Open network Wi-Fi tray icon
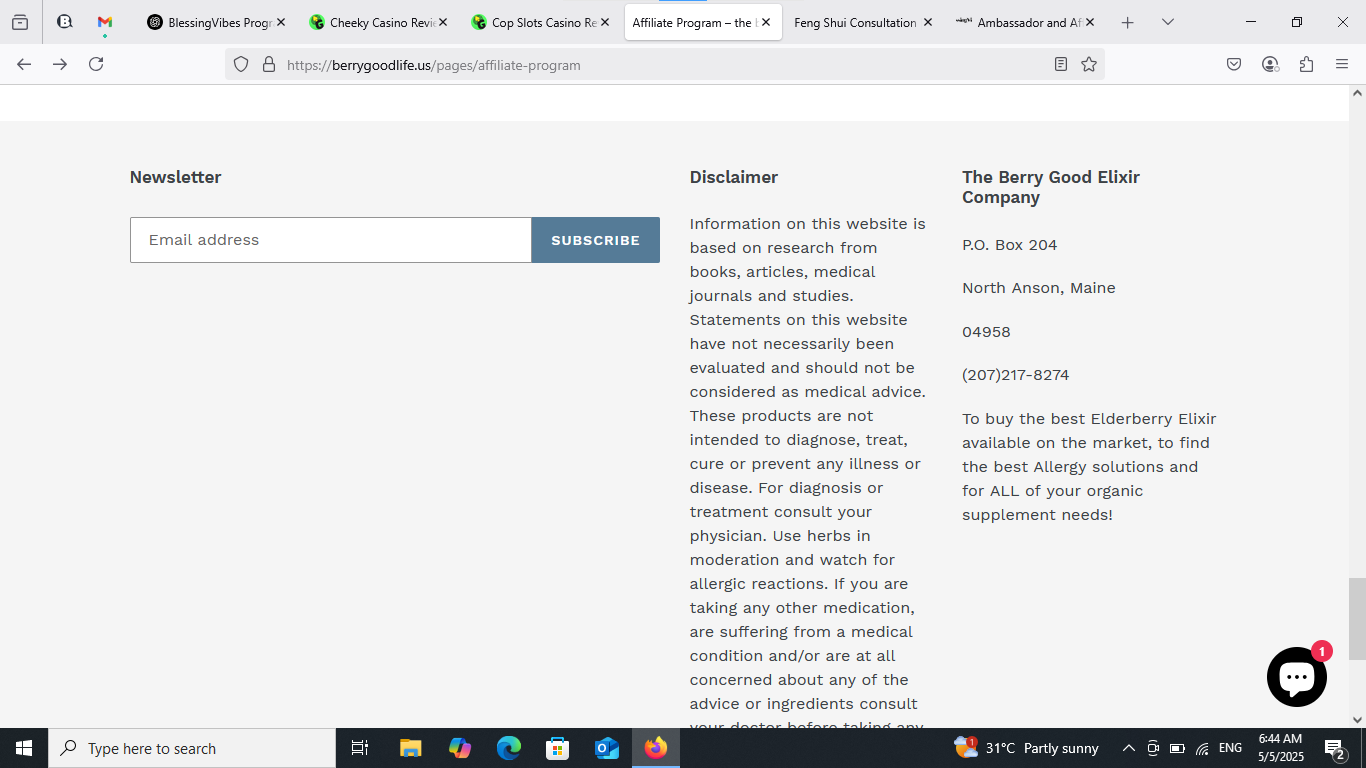Screen dimensions: 1366x768 1202,748
